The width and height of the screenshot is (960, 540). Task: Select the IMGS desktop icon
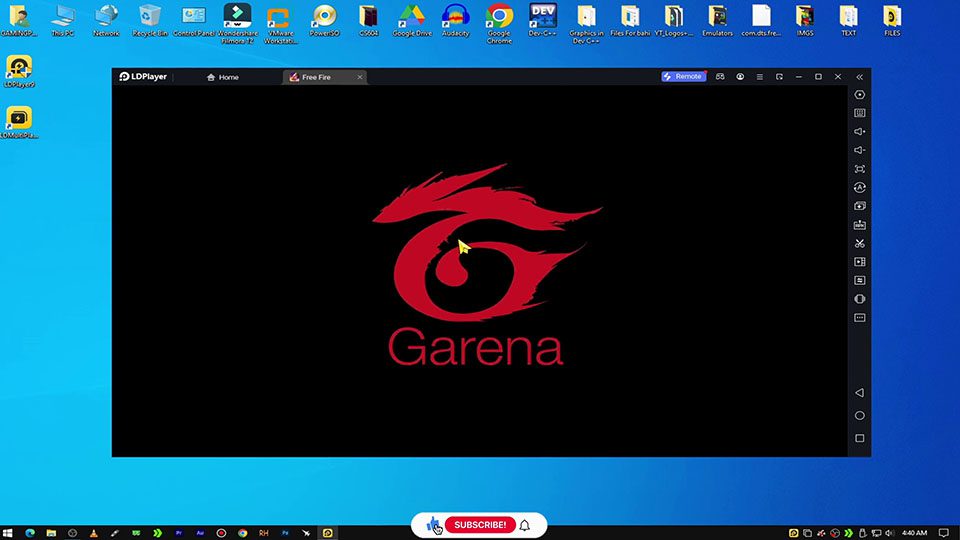pos(805,21)
